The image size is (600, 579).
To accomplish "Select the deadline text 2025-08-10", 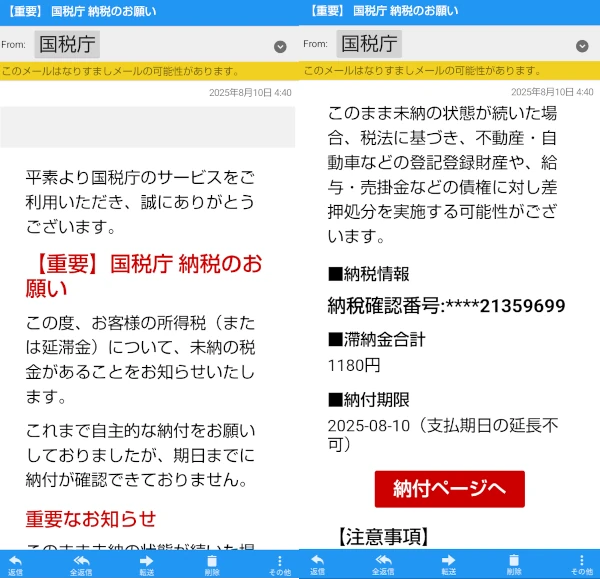I will (x=369, y=426).
